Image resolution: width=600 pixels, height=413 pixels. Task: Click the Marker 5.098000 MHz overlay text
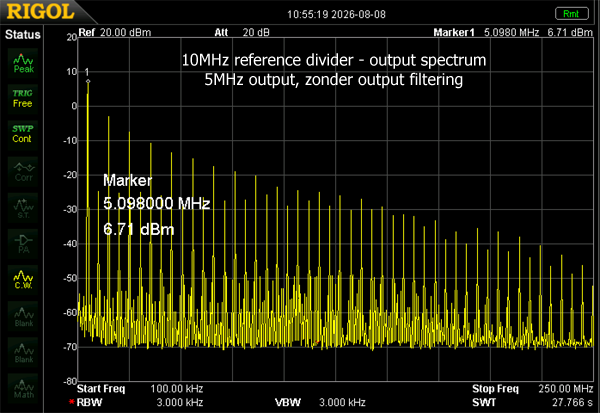click(157, 192)
